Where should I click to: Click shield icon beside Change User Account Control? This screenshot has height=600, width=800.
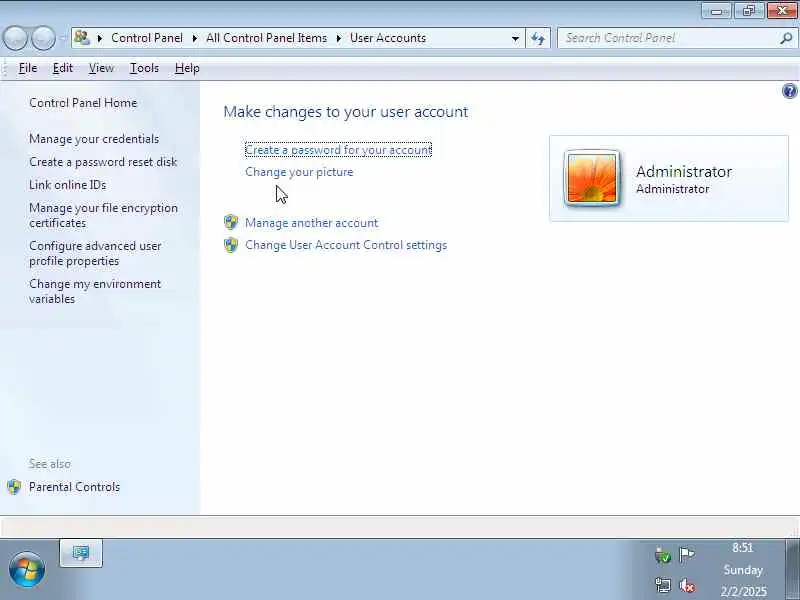point(231,245)
